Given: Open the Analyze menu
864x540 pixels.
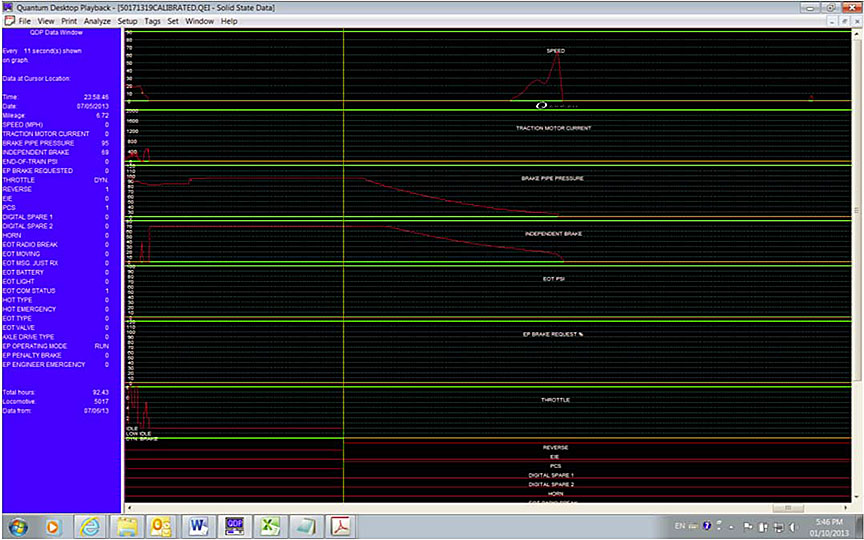Looking at the screenshot, I should 98,20.
